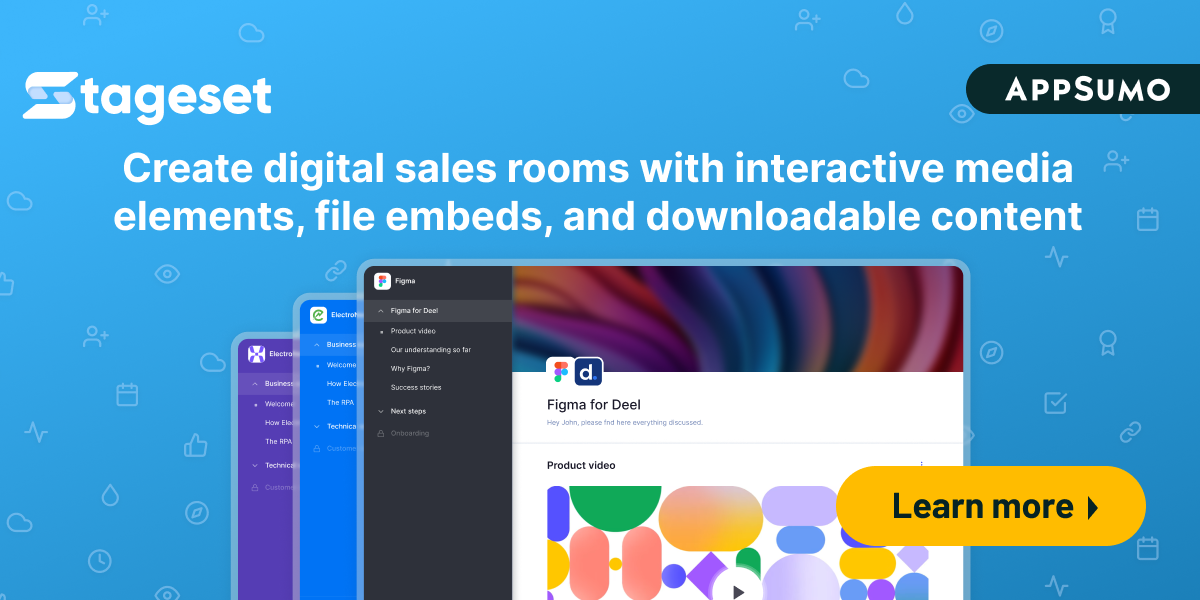Image resolution: width=1200 pixels, height=600 pixels.
Task: Open the Why Figma? page
Action: pyautogui.click(x=410, y=368)
